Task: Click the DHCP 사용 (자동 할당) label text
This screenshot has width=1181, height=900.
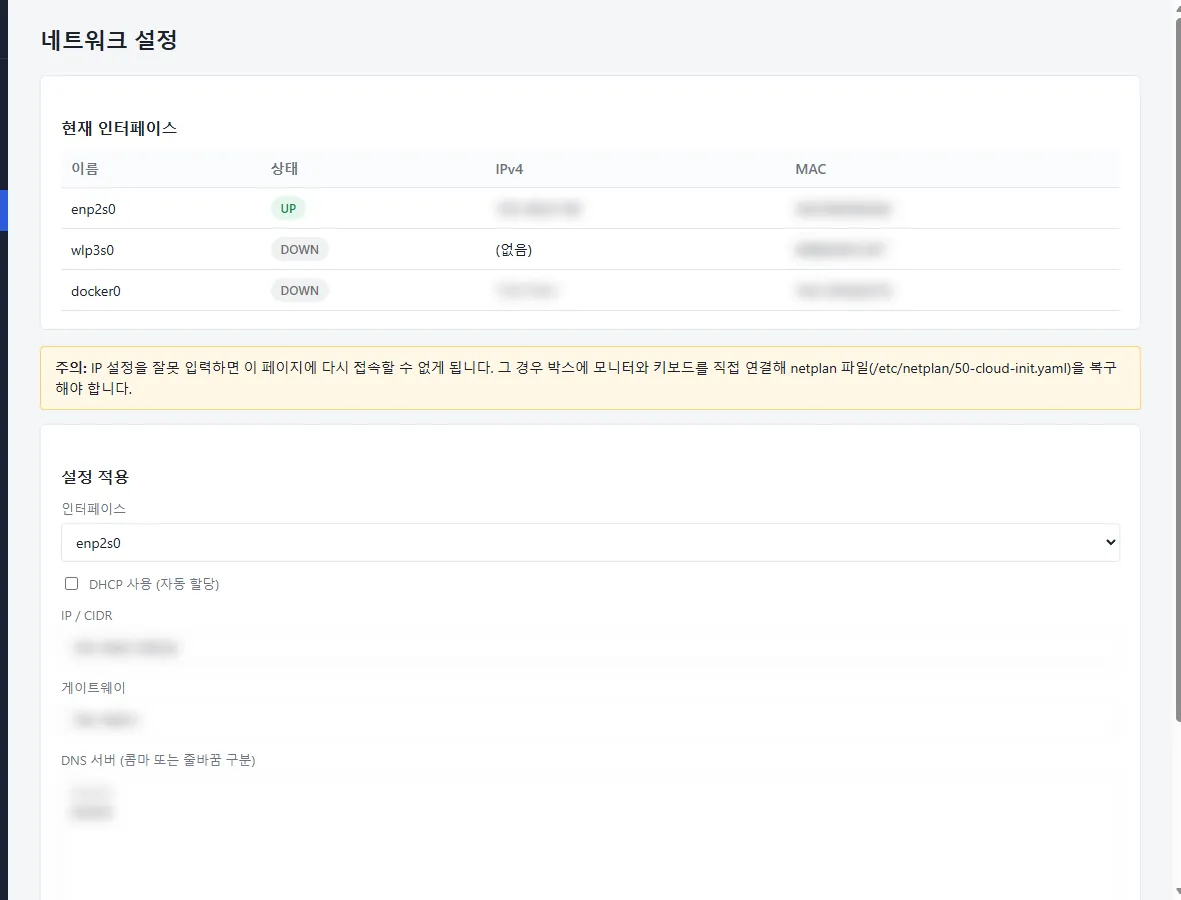Action: (154, 584)
